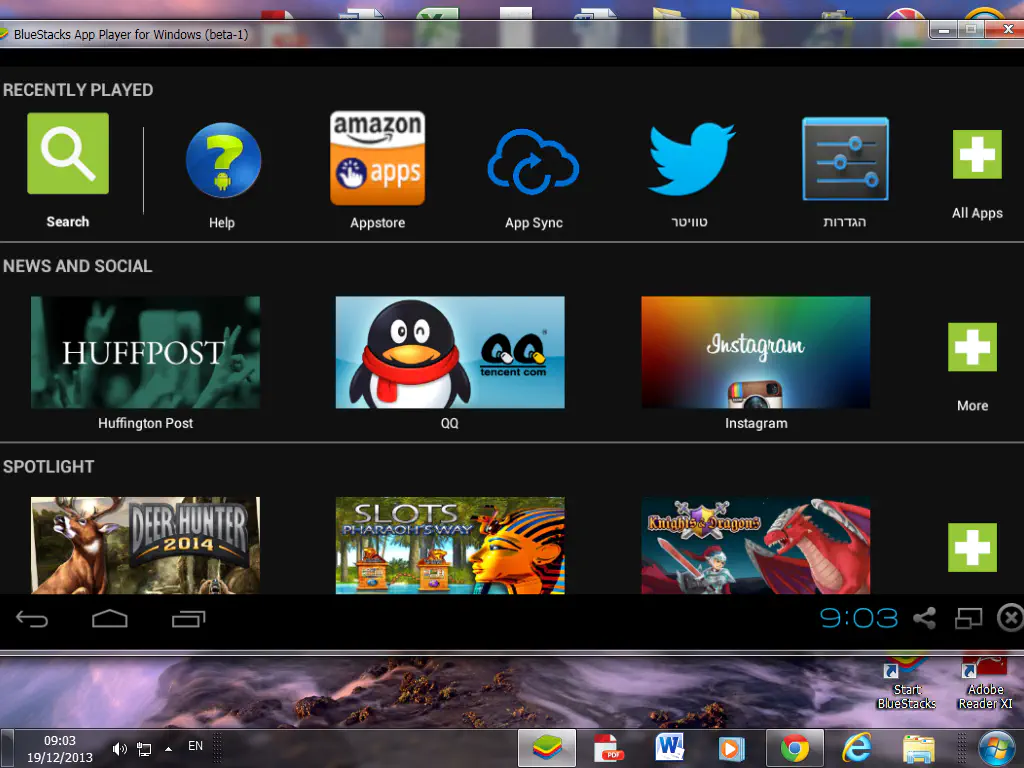This screenshot has height=768, width=1024.
Task: Click the share icon beside clock
Action: [924, 619]
